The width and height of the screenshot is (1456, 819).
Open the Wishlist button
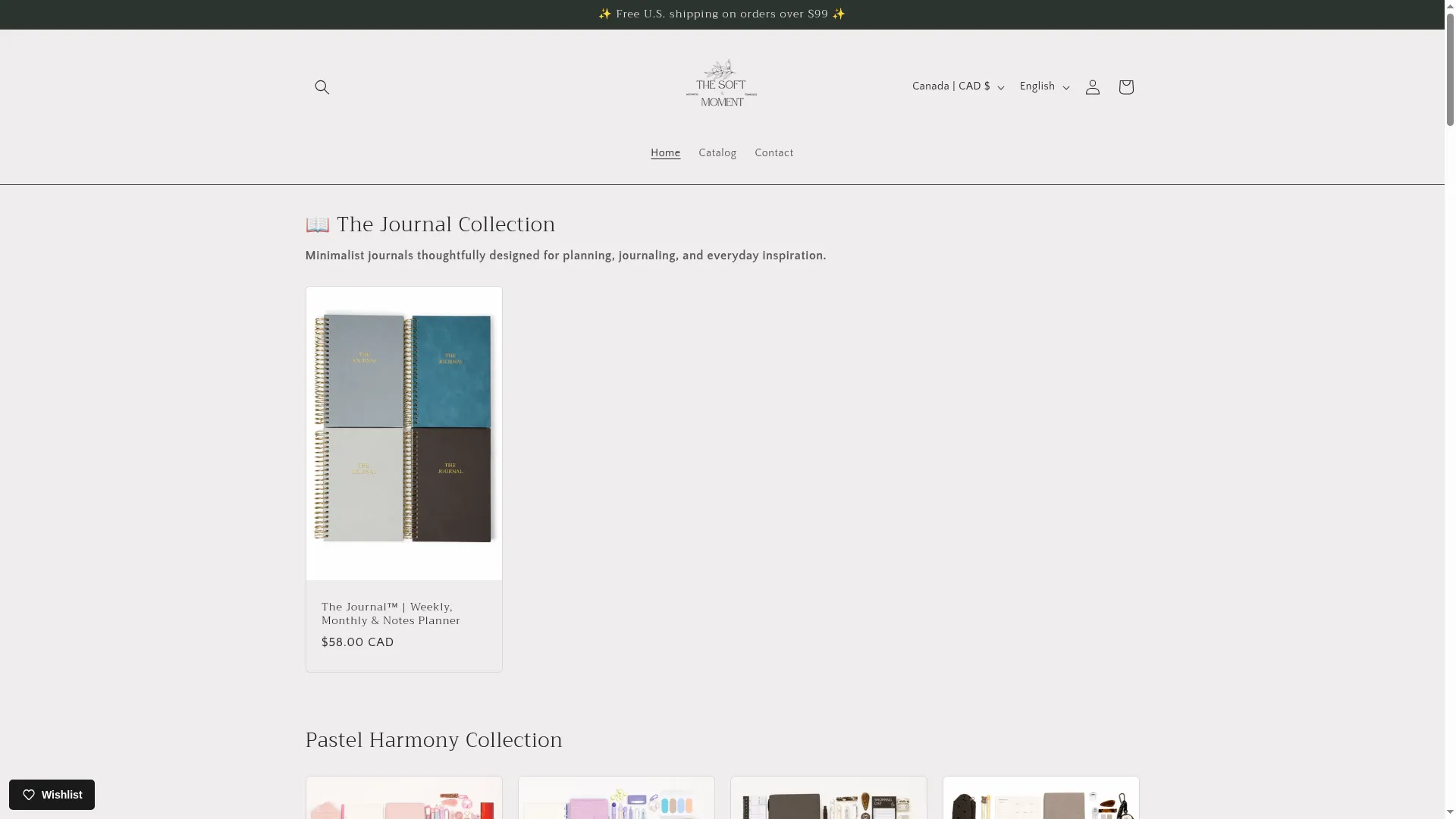point(52,795)
